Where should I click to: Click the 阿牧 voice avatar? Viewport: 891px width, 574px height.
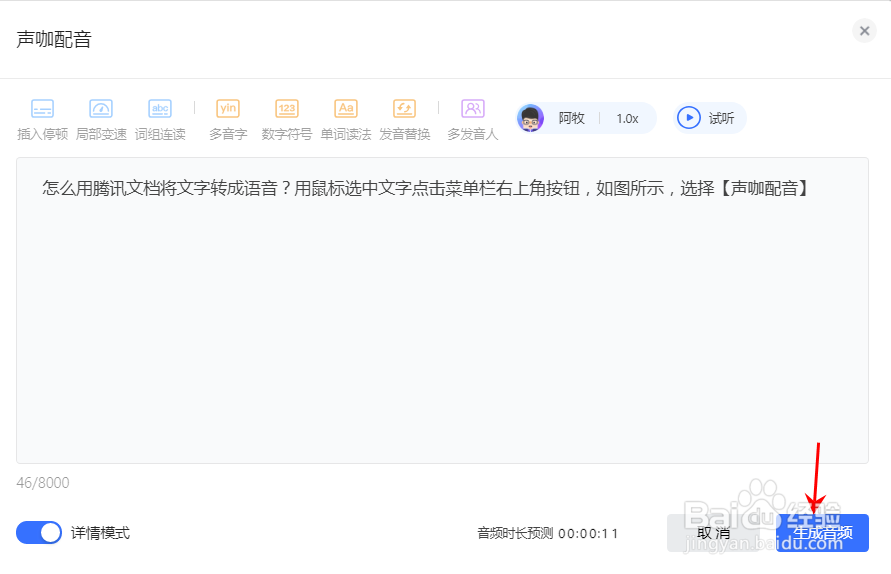(531, 118)
